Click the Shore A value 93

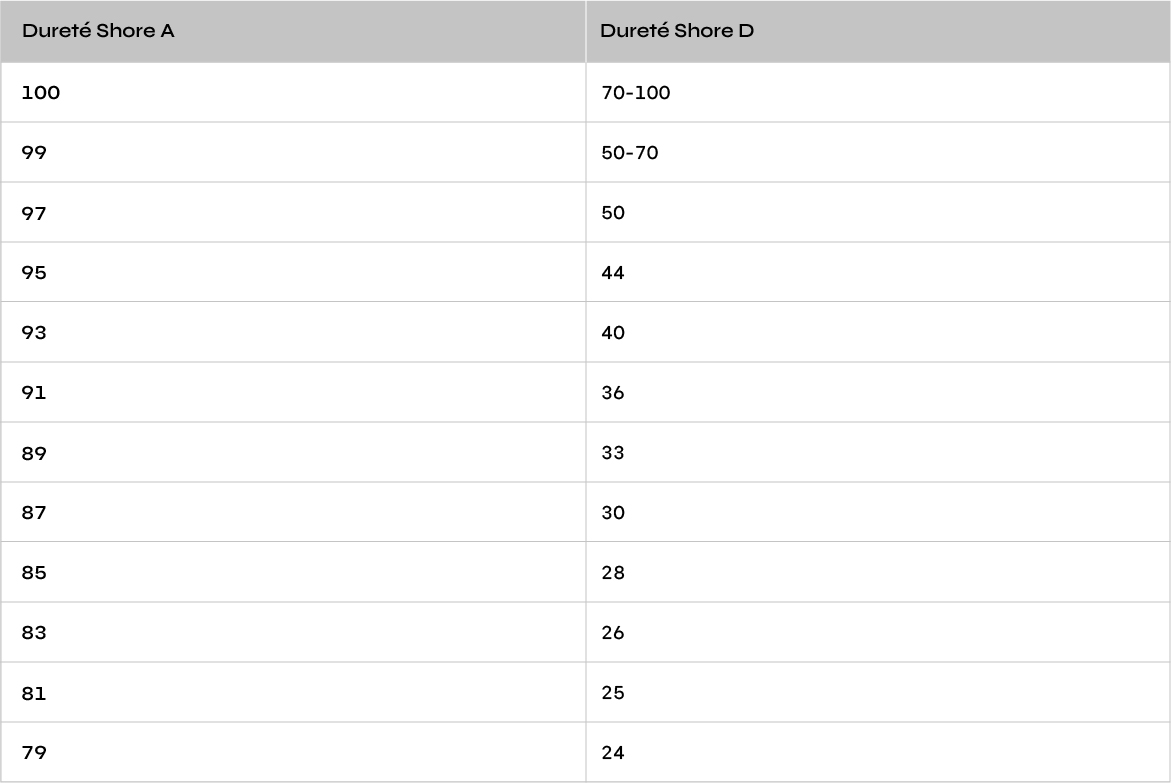click(34, 332)
